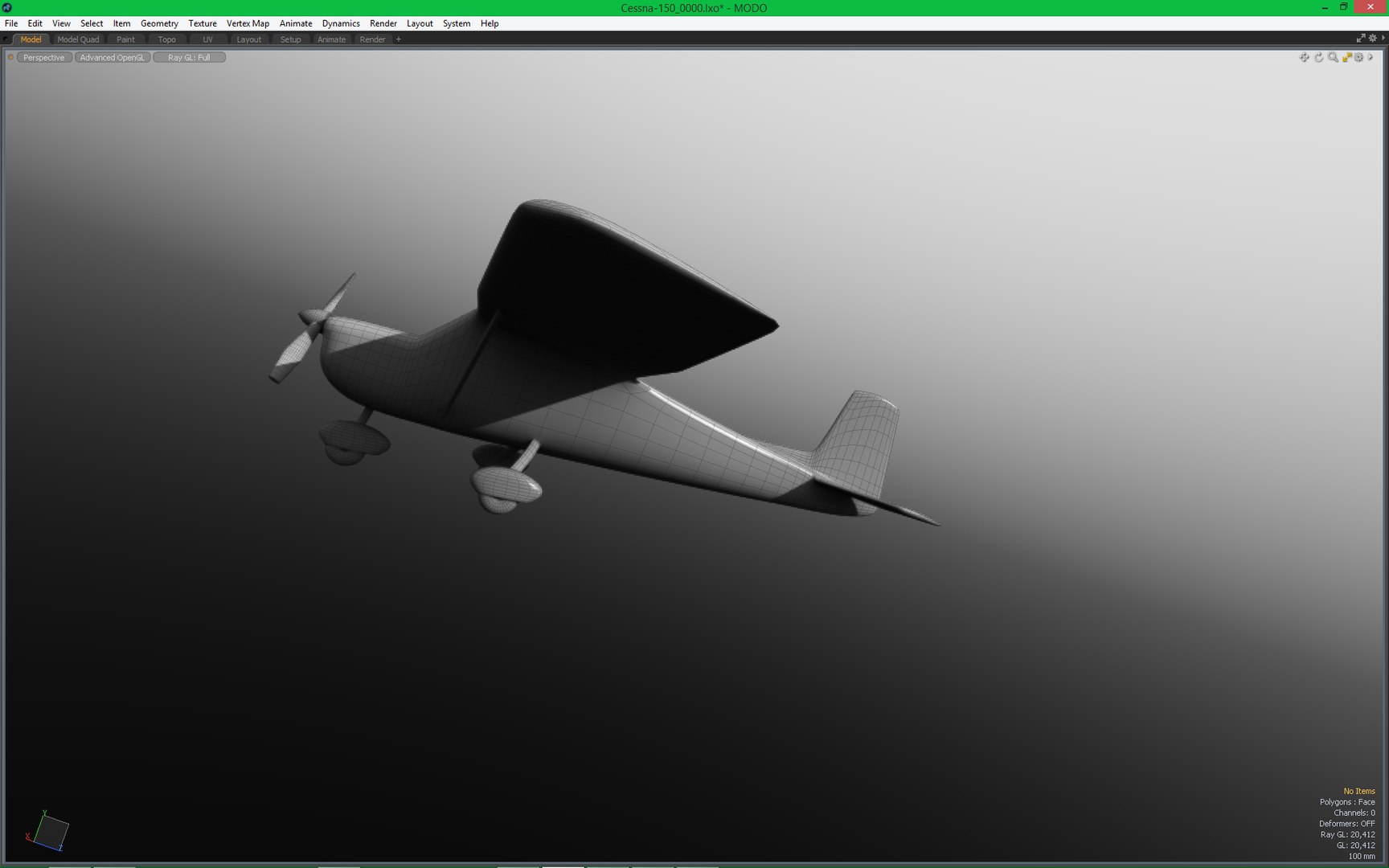1389x868 pixels.
Task: Open the Help menu
Action: (490, 23)
